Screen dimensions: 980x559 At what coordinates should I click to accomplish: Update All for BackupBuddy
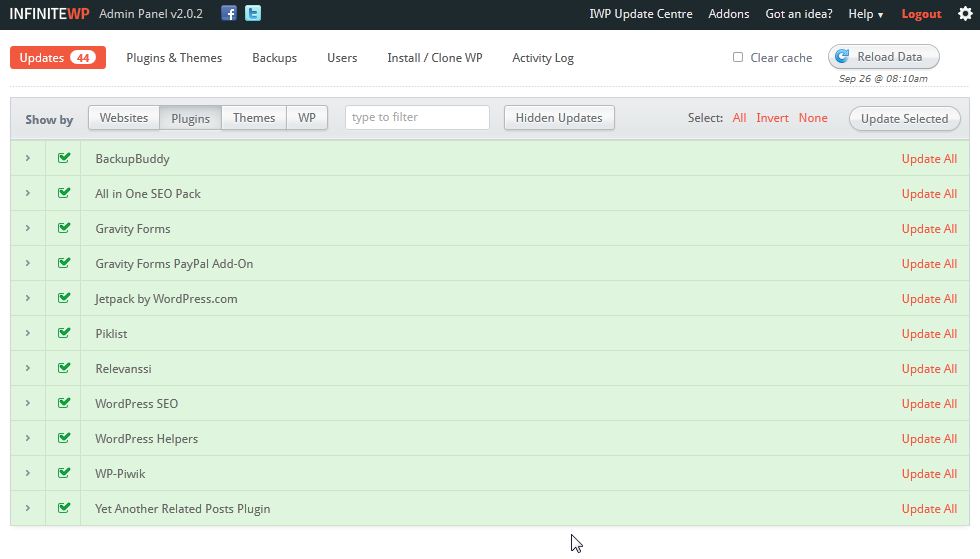pos(929,159)
